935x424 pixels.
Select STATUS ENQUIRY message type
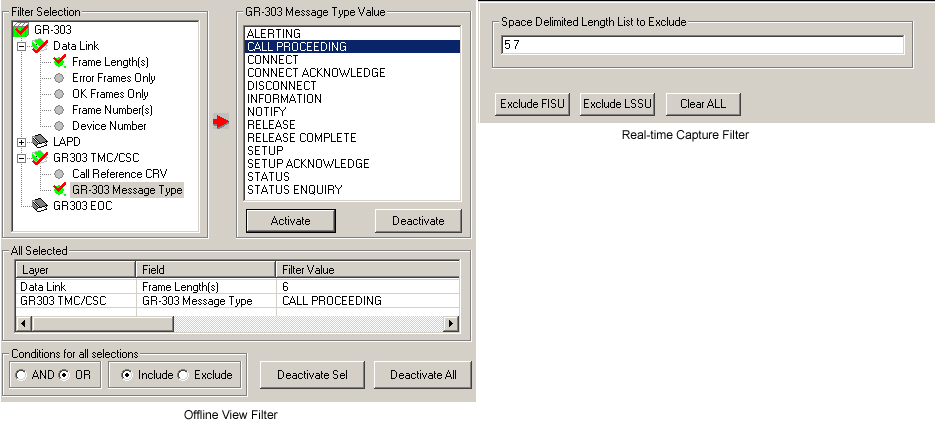pos(352,190)
